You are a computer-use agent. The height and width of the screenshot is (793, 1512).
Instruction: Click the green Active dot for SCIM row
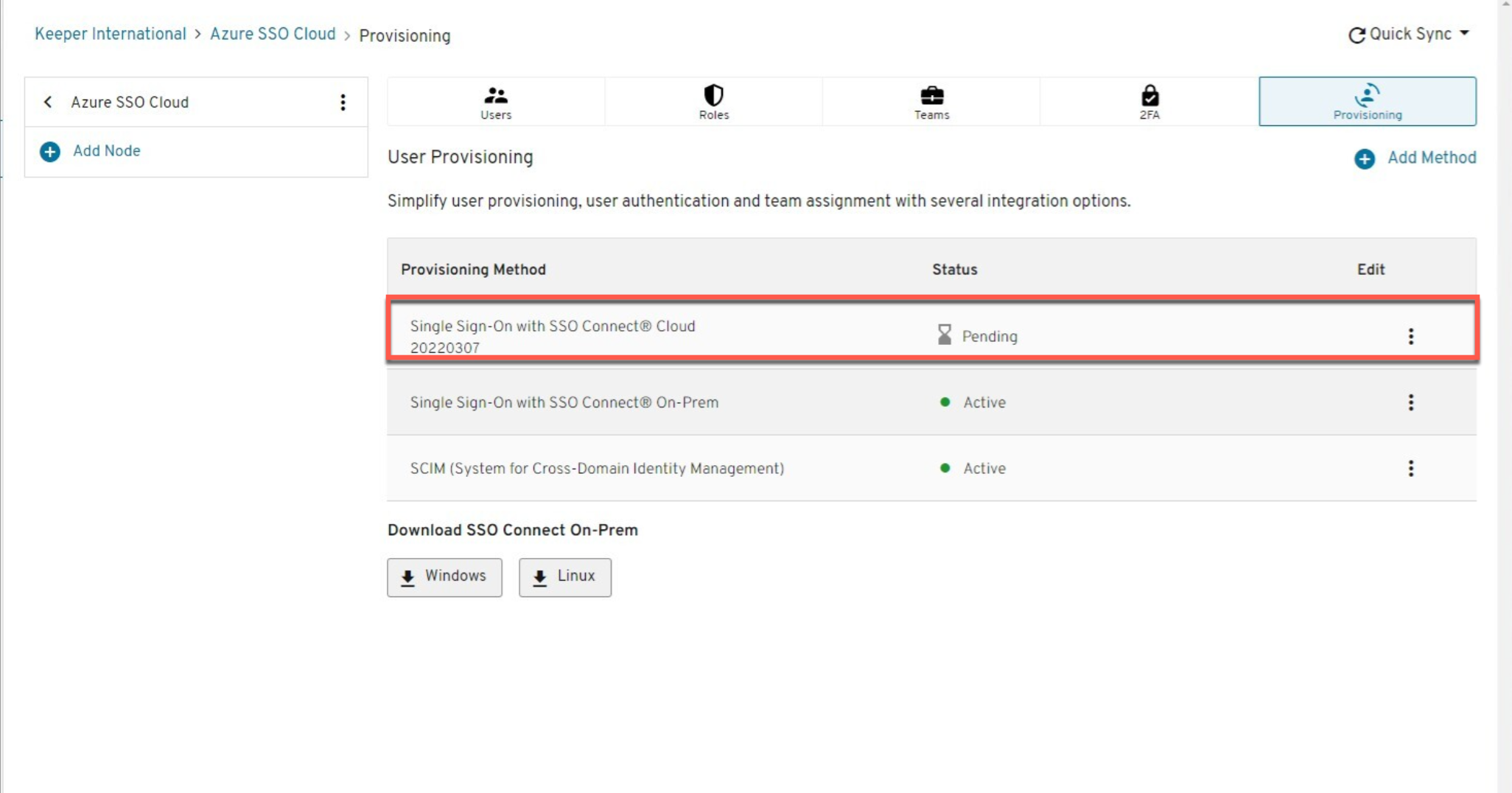click(945, 468)
